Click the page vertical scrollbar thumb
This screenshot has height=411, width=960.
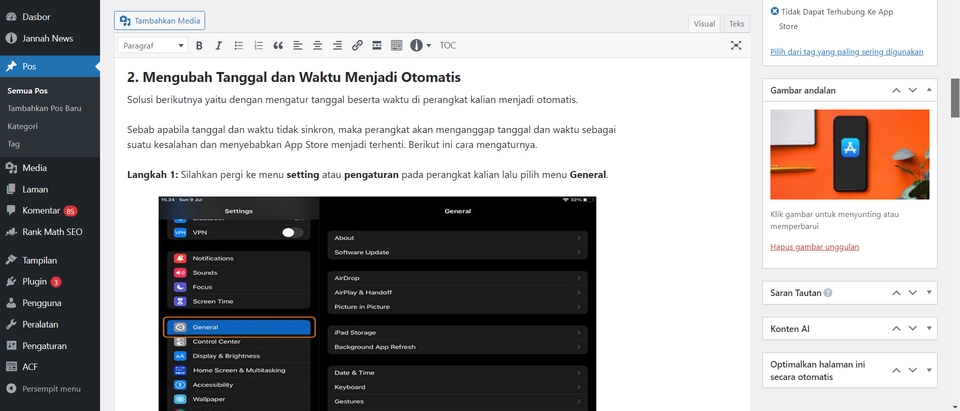click(x=954, y=97)
